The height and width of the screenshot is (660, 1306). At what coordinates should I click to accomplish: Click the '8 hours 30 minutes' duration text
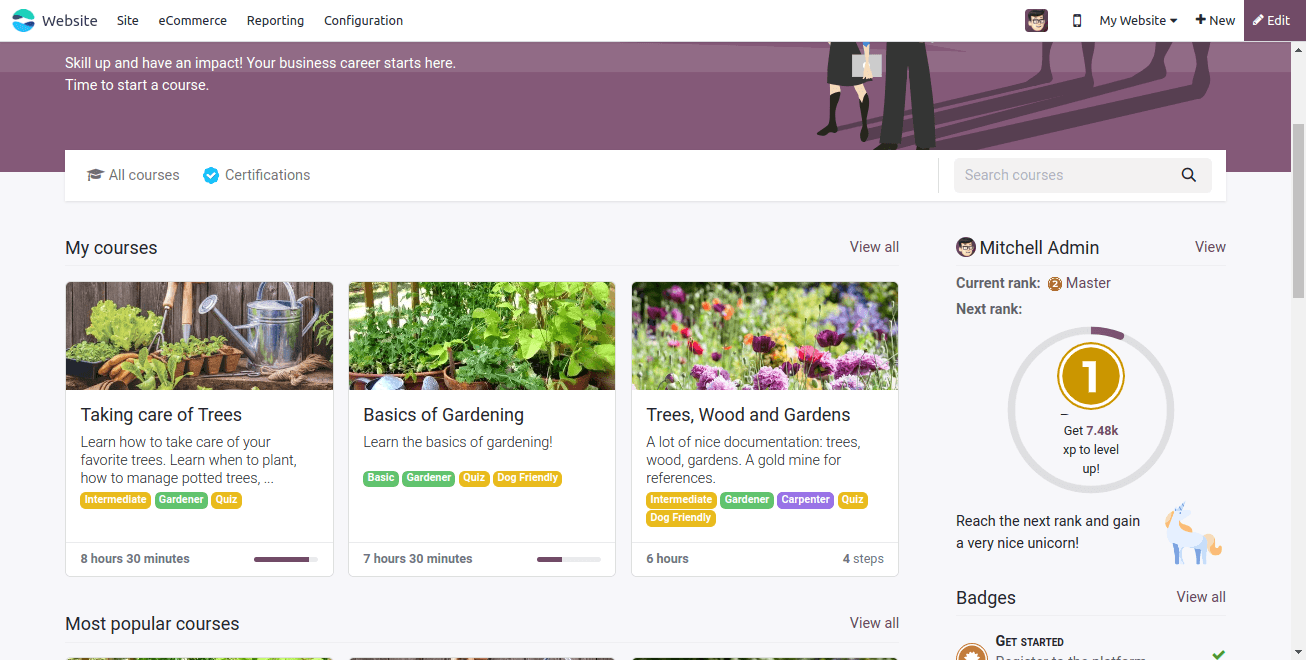[135, 559]
